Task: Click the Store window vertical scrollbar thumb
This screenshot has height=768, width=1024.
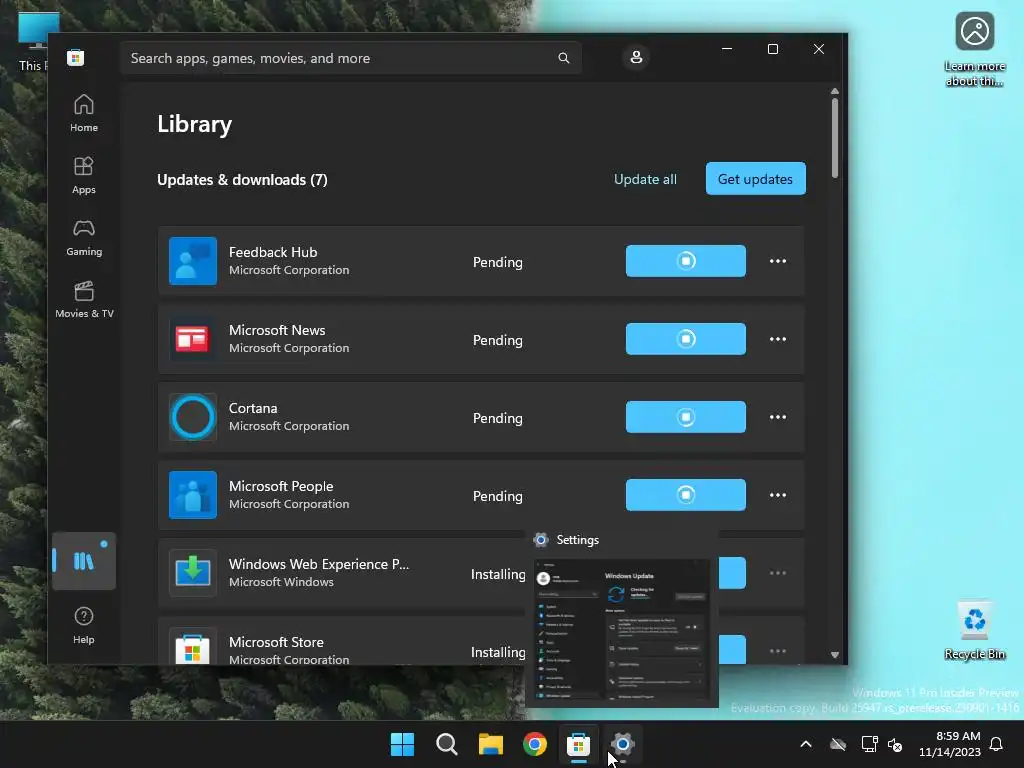Action: [x=835, y=137]
